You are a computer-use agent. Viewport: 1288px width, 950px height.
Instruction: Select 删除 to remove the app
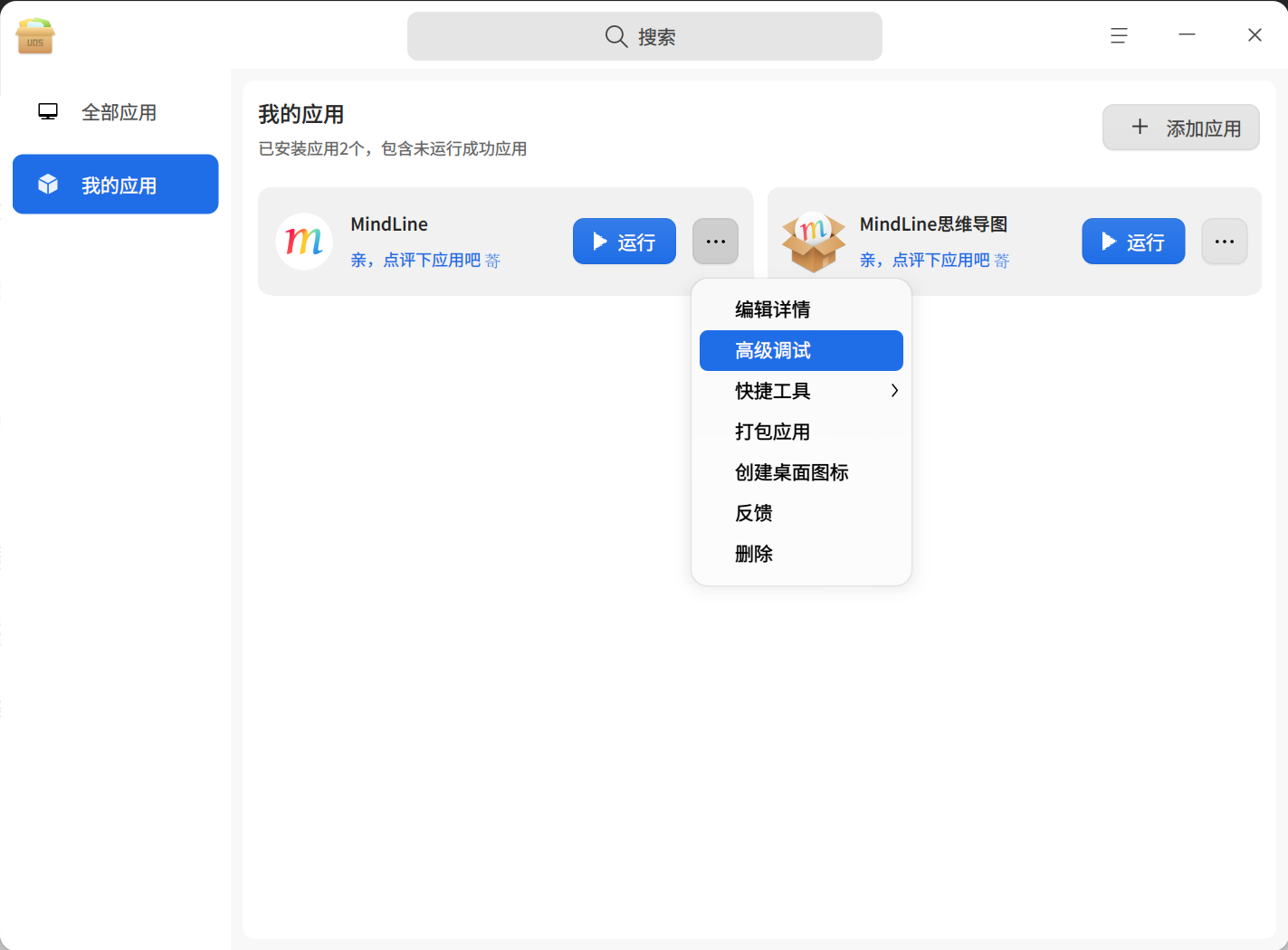(801, 554)
